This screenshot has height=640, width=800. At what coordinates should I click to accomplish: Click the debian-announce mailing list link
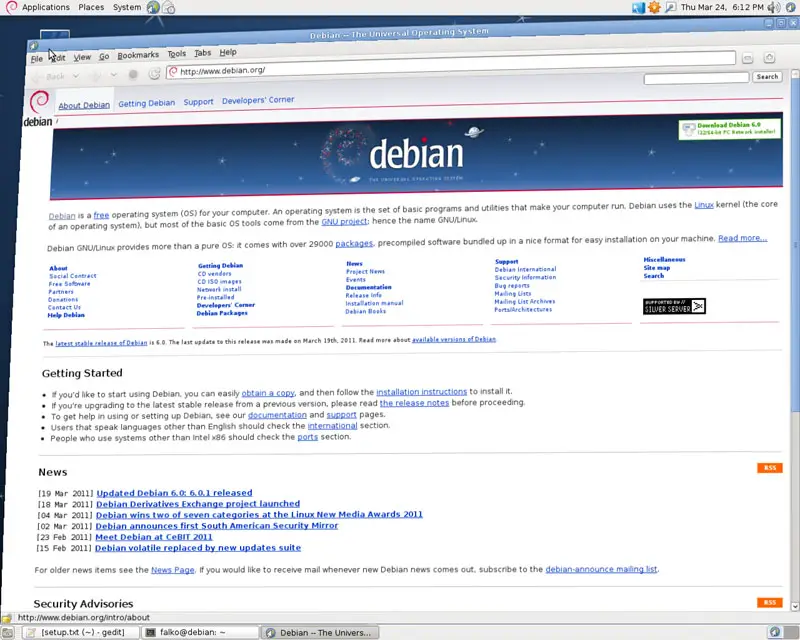pos(602,569)
